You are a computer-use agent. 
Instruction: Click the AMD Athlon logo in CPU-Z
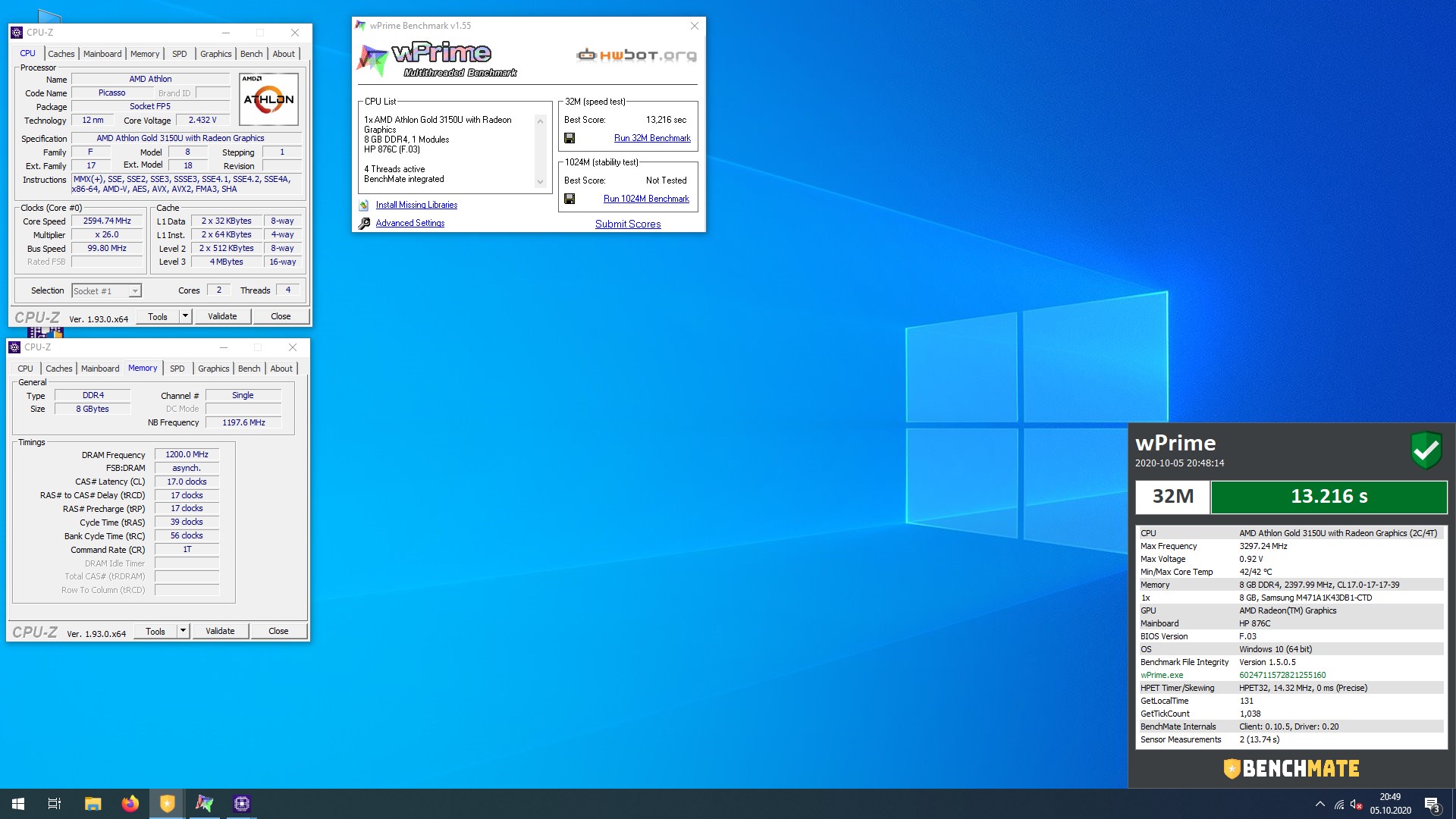pyautogui.click(x=268, y=99)
